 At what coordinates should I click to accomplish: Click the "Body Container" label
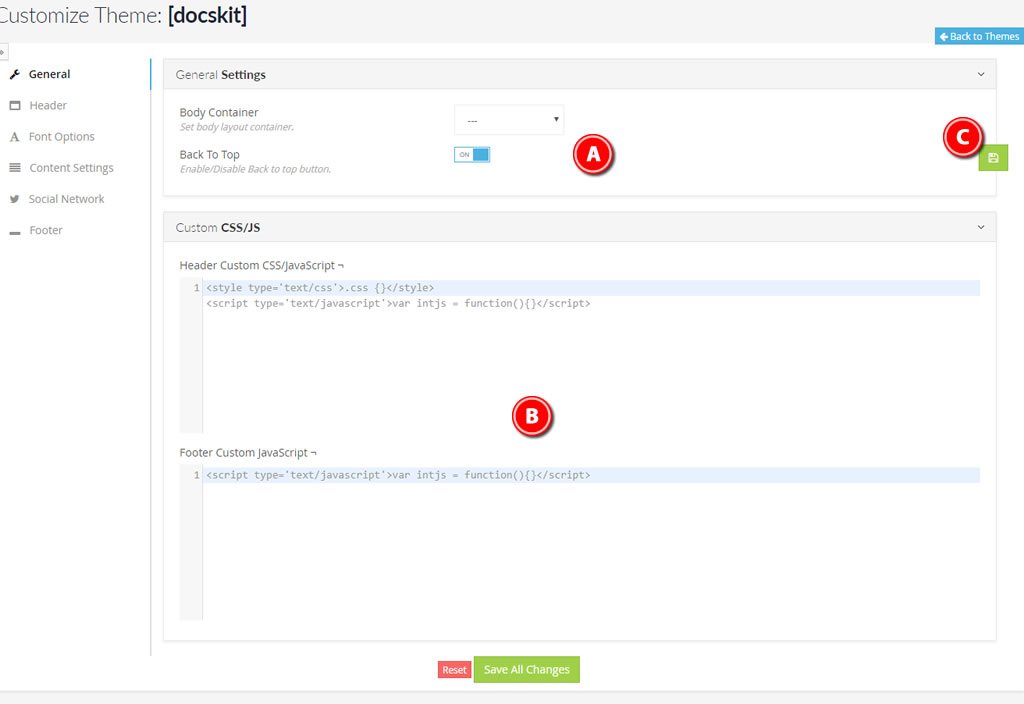click(219, 112)
